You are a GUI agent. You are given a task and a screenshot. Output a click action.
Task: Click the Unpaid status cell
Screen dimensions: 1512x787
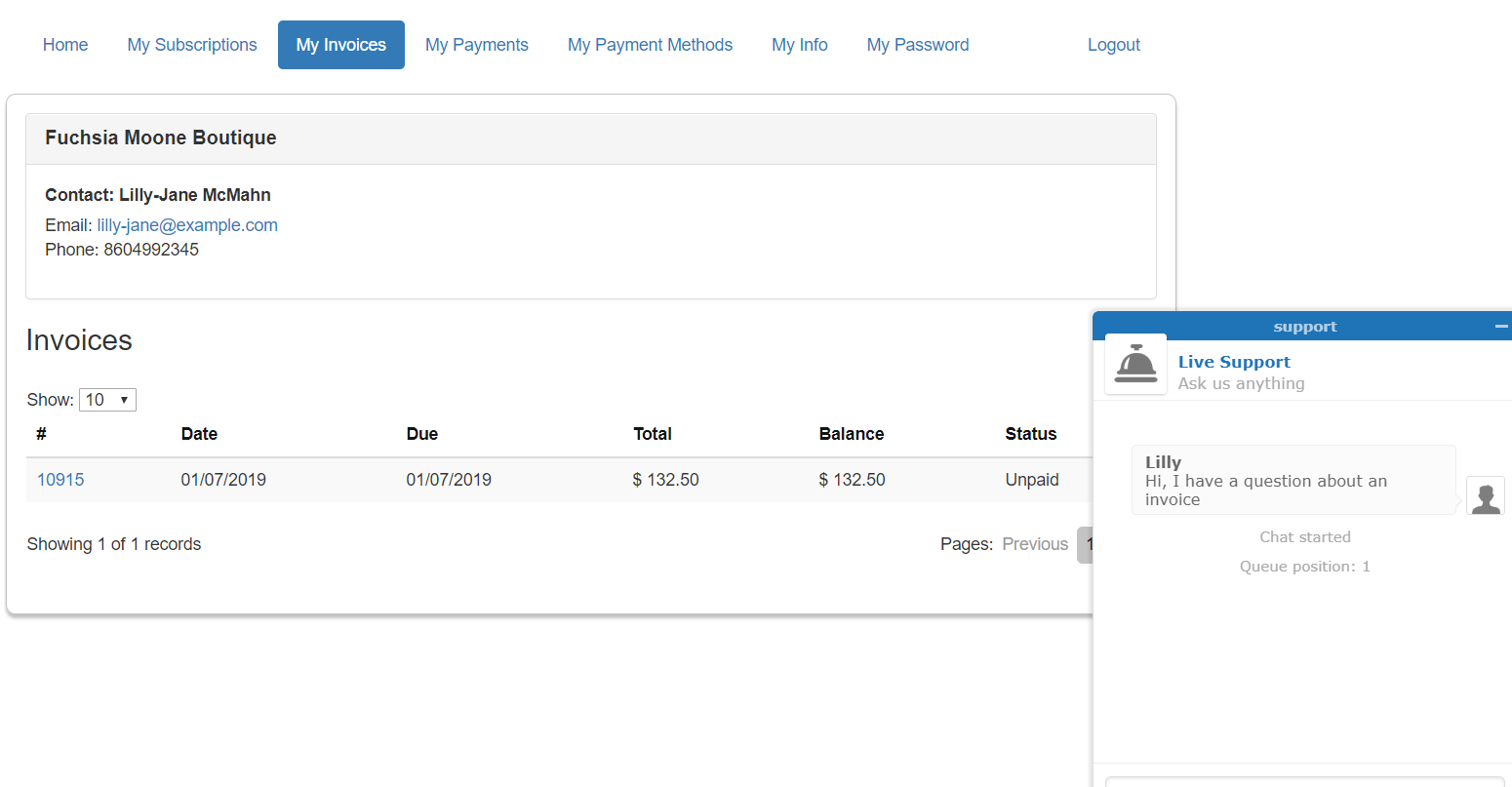[1032, 480]
